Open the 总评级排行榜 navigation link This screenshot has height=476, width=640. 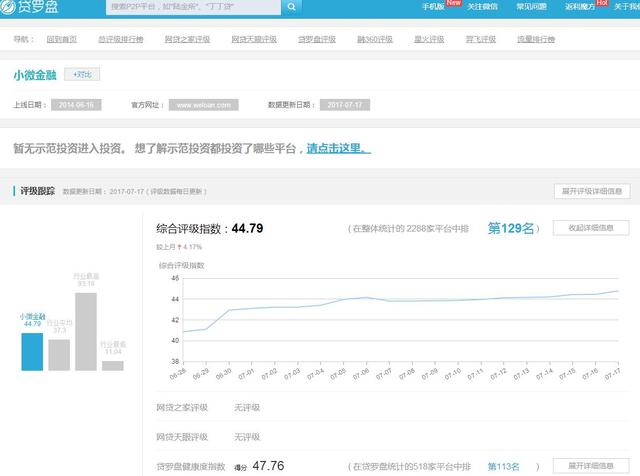(121, 39)
